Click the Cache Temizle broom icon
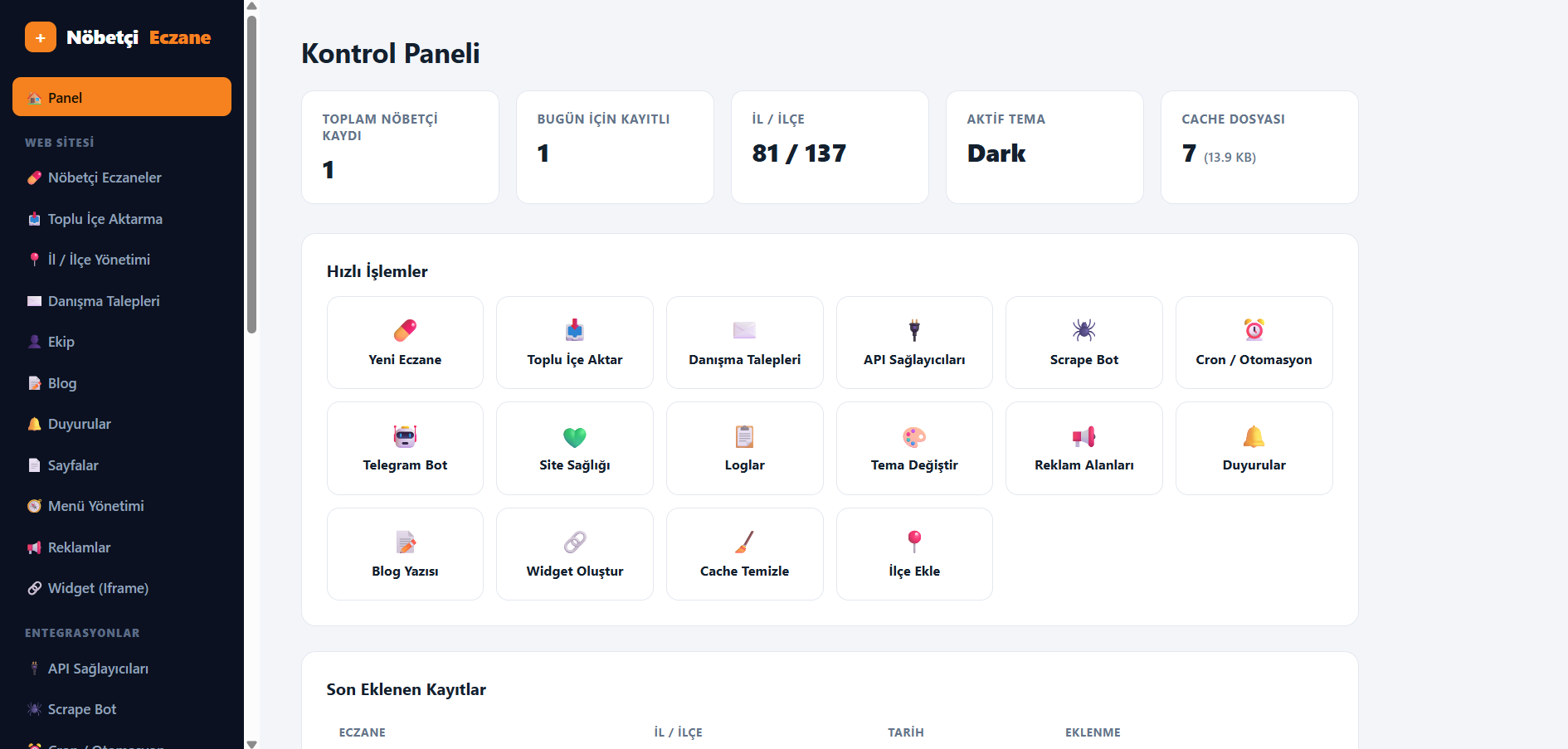1568x749 pixels. click(744, 542)
